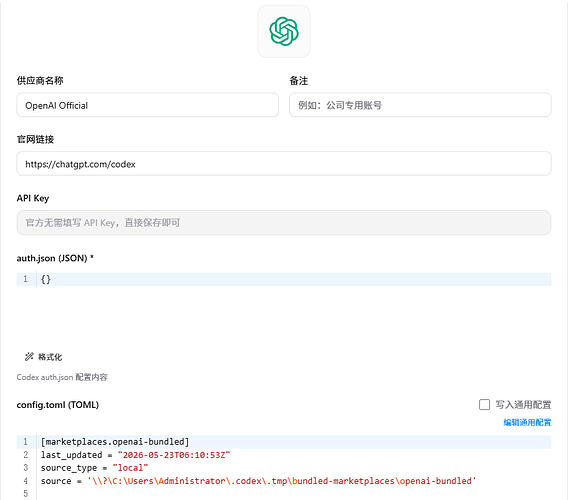Click the Codex auth.json 配置内容 hint text

pos(62,377)
